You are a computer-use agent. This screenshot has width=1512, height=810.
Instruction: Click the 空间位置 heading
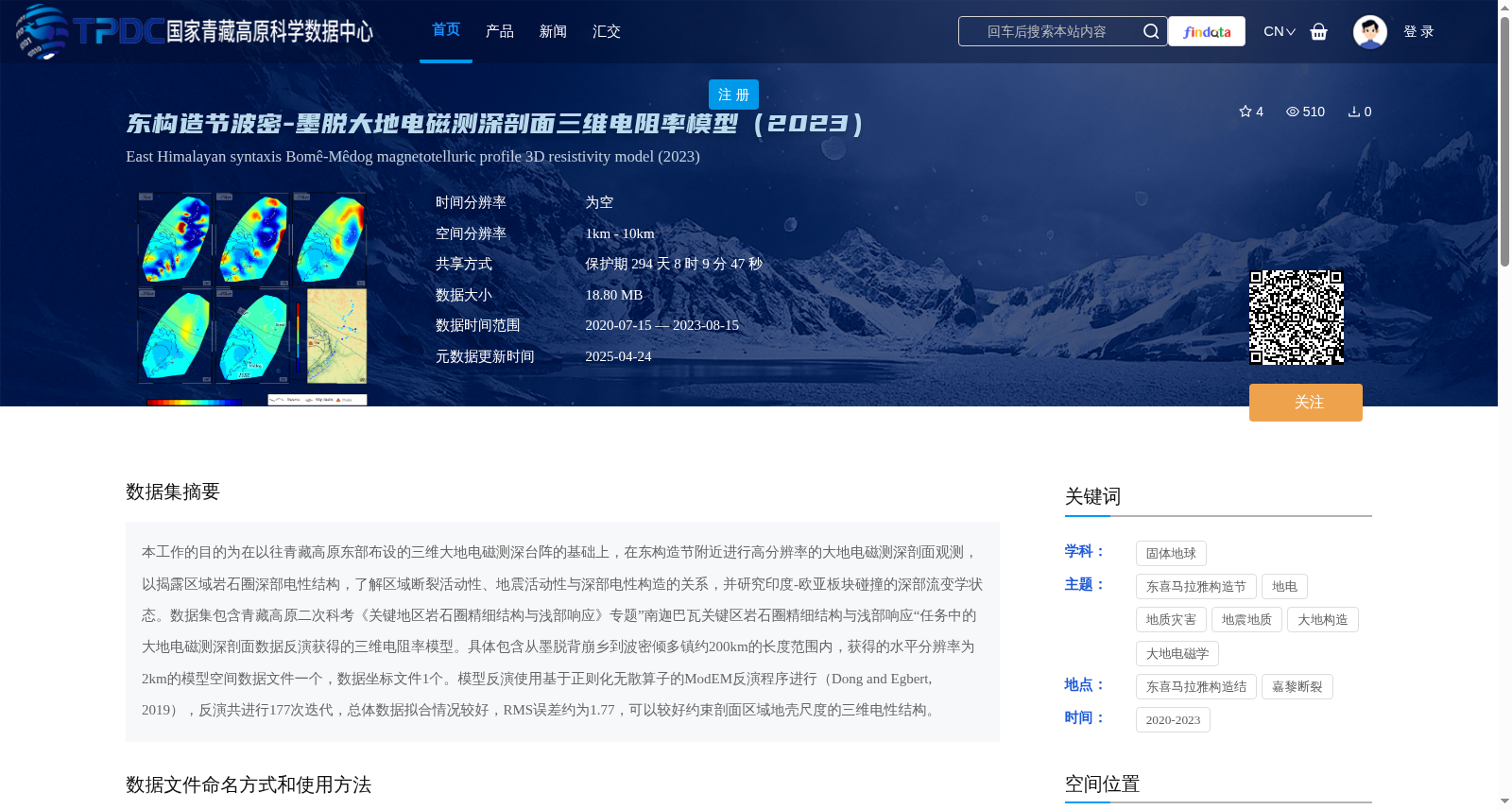pos(1103,784)
